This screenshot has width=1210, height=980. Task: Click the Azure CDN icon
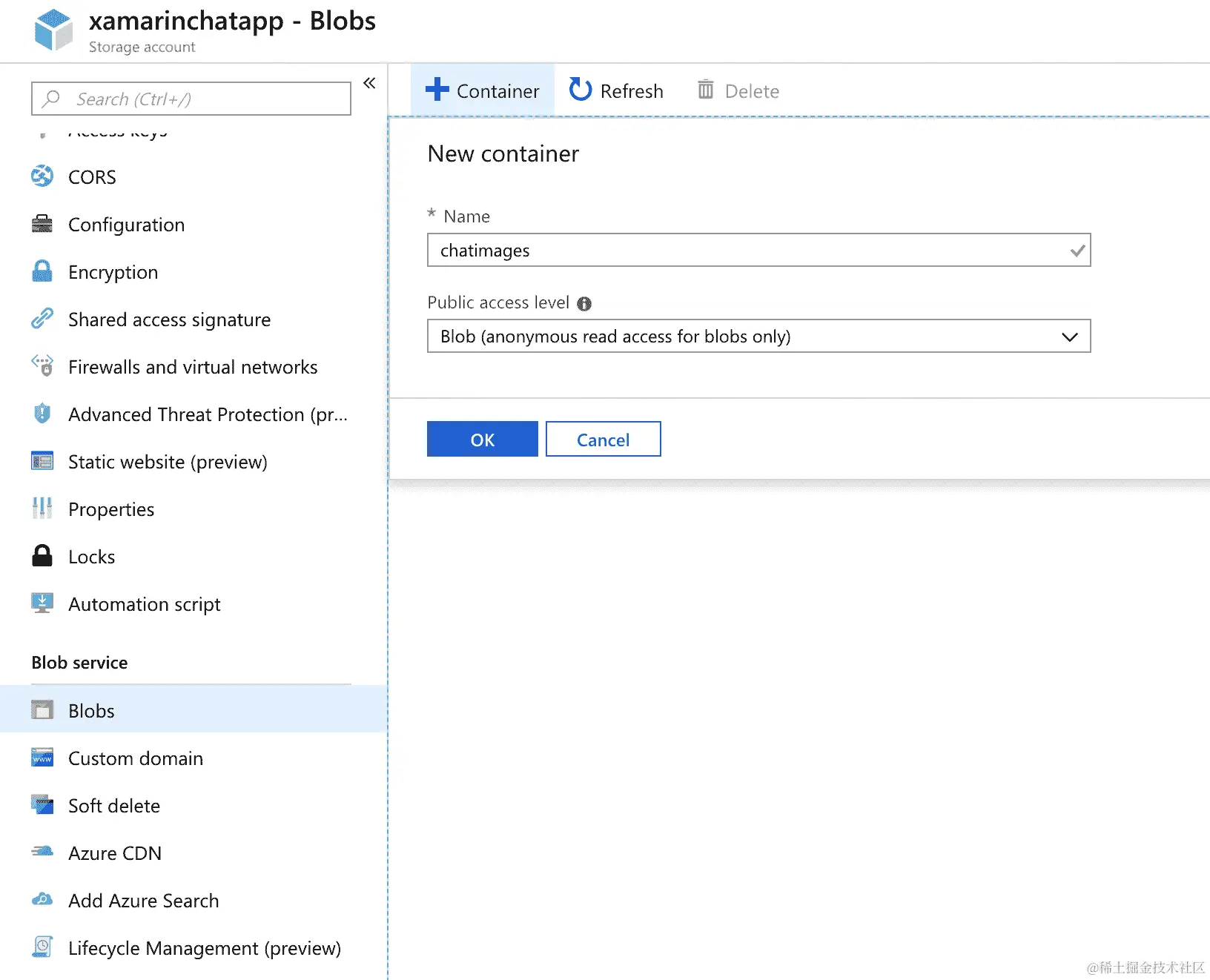click(42, 852)
